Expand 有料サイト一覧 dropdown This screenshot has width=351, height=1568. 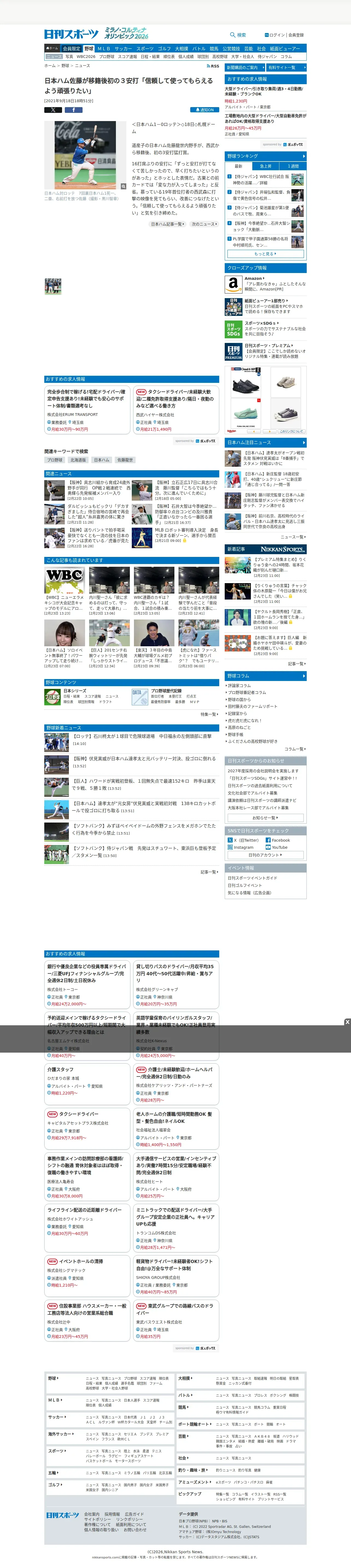pos(286,67)
